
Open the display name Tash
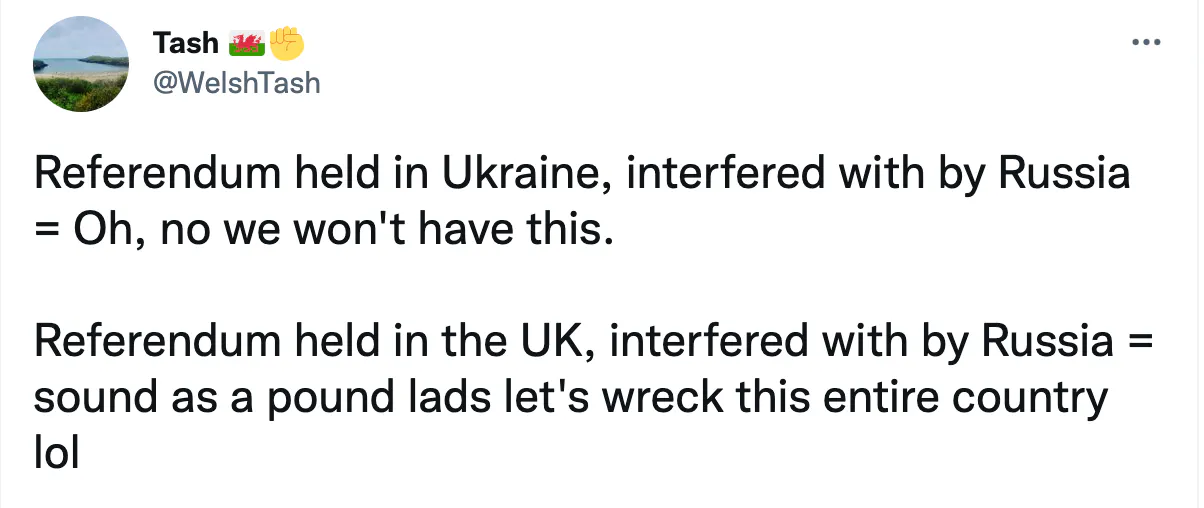tap(185, 43)
